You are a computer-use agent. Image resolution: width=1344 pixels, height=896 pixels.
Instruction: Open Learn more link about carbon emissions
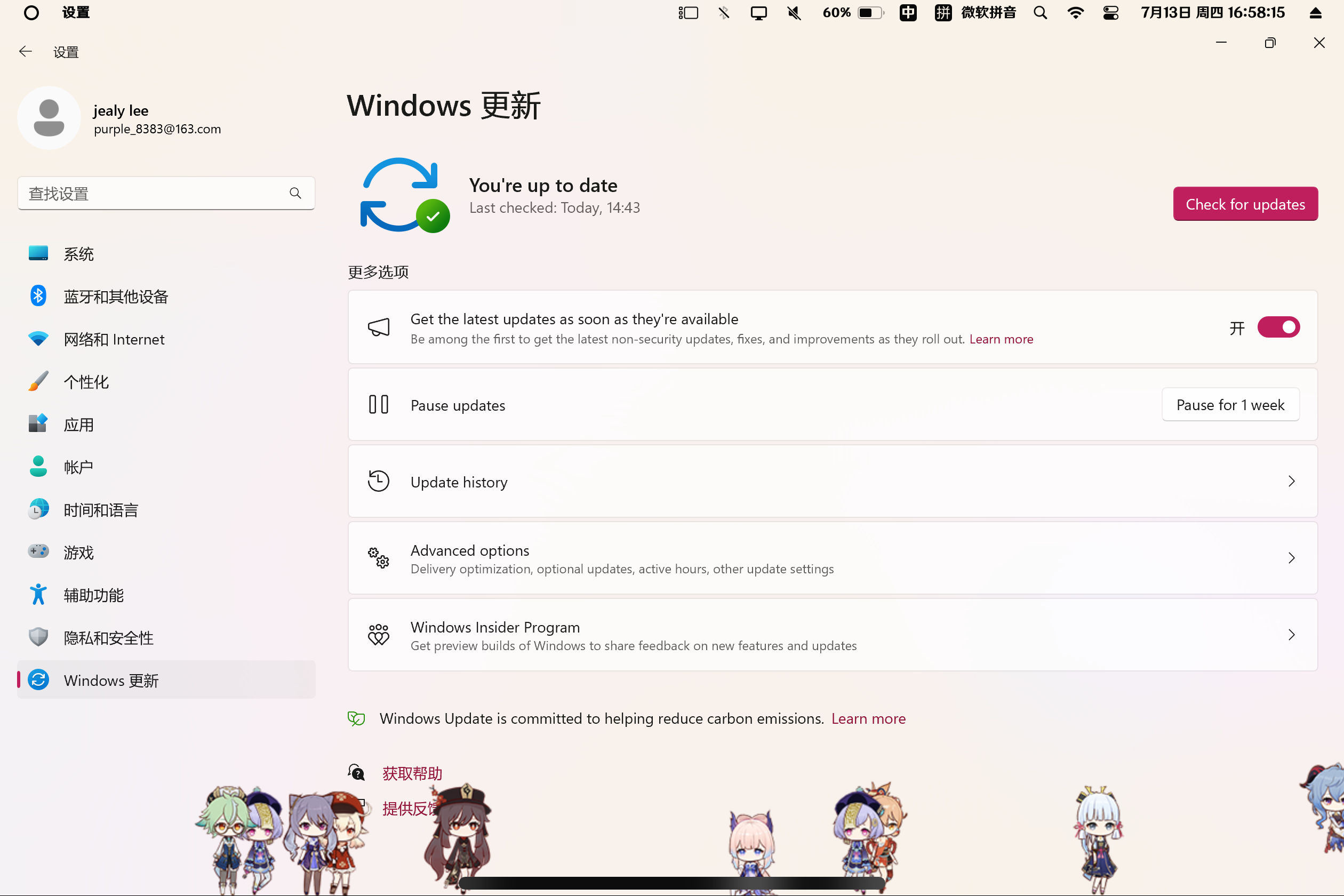point(868,718)
